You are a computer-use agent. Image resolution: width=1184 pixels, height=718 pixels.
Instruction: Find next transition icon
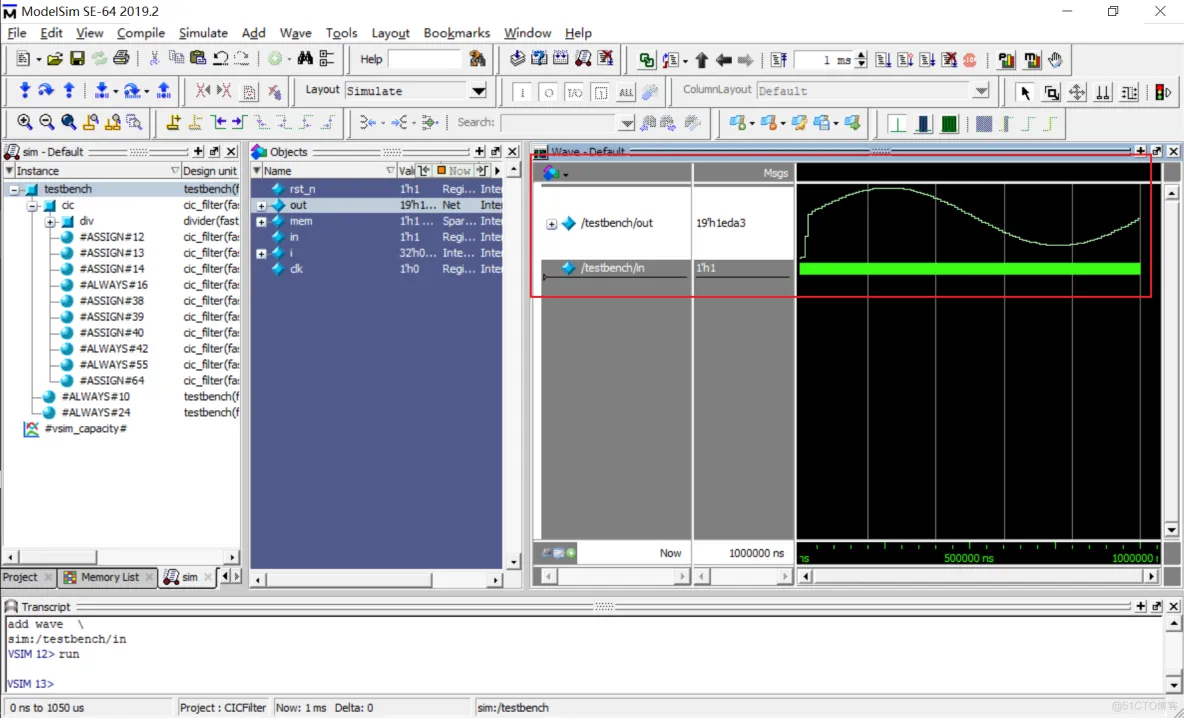click(x=239, y=122)
